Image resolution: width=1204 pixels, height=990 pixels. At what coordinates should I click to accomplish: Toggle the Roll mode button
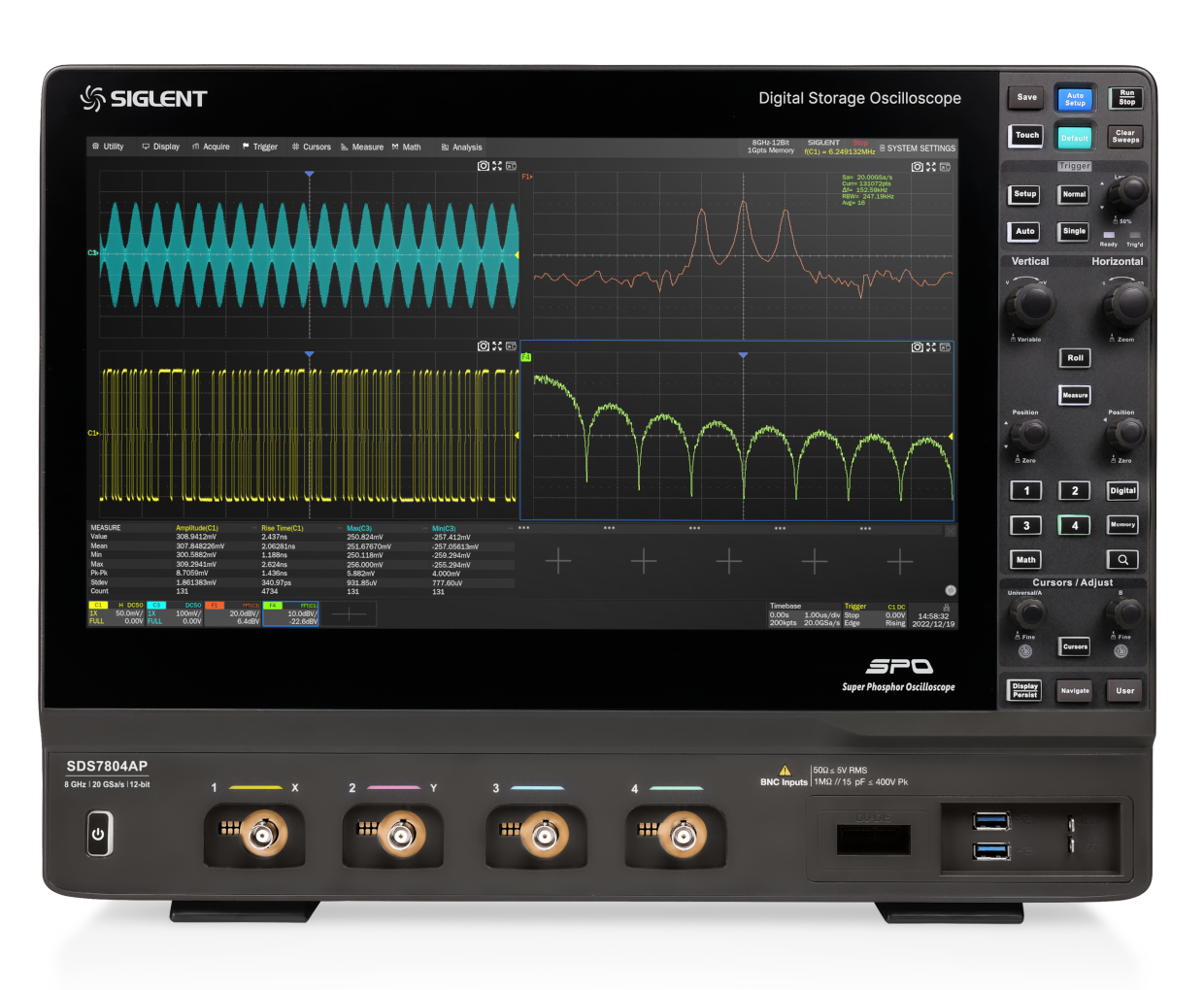[x=1075, y=358]
